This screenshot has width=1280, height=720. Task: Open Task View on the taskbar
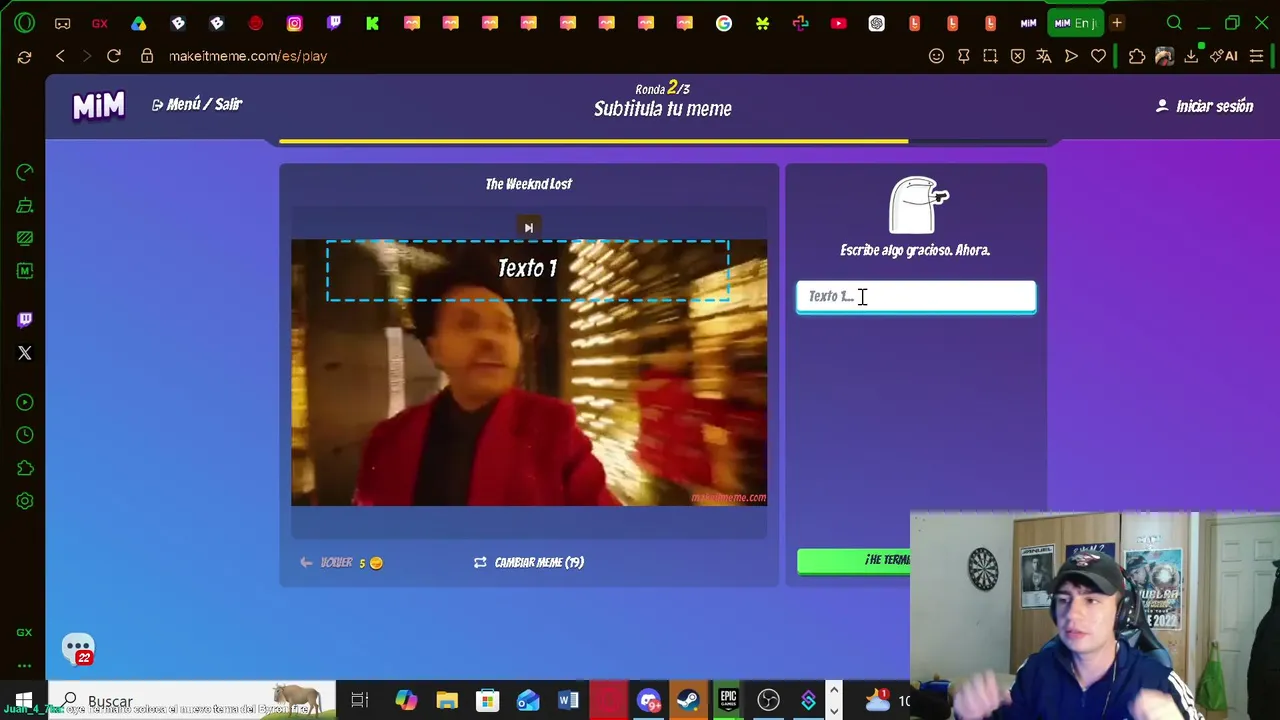click(360, 701)
